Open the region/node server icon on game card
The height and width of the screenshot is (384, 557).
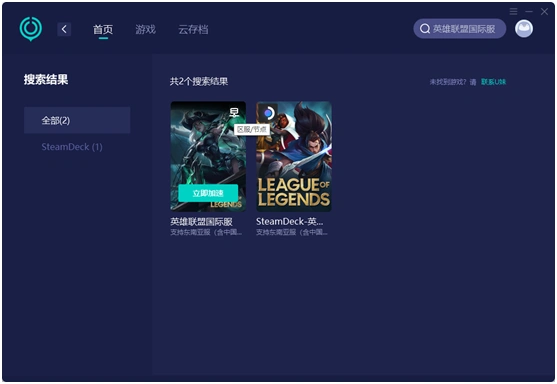click(234, 113)
